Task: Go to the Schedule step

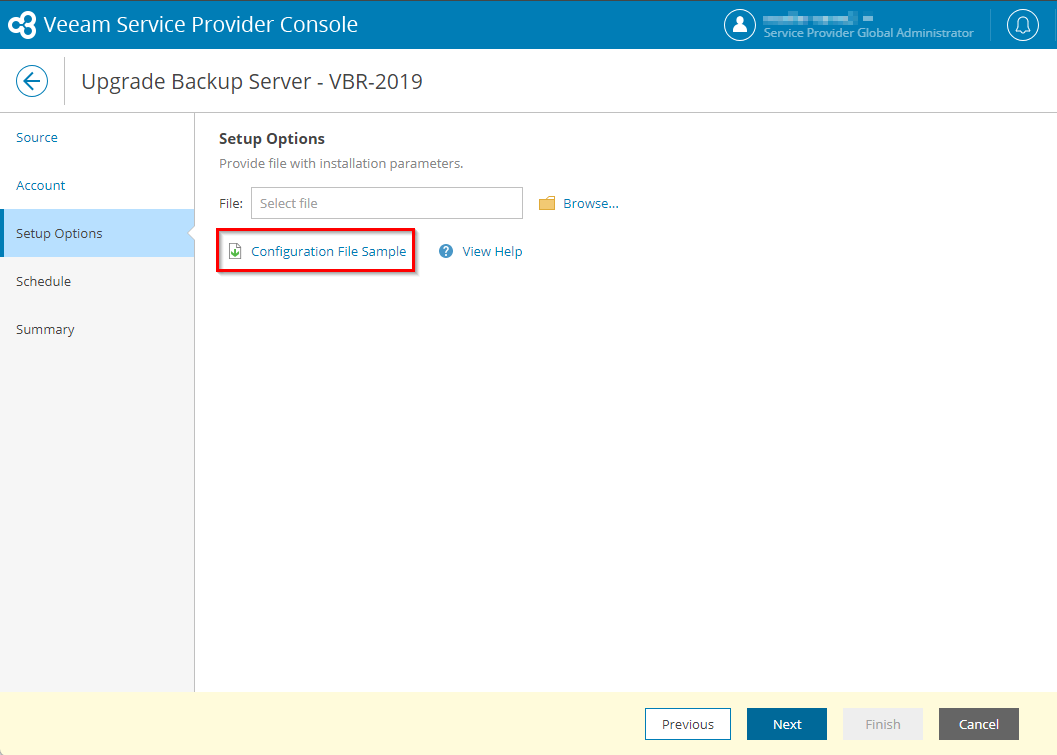Action: 43,281
